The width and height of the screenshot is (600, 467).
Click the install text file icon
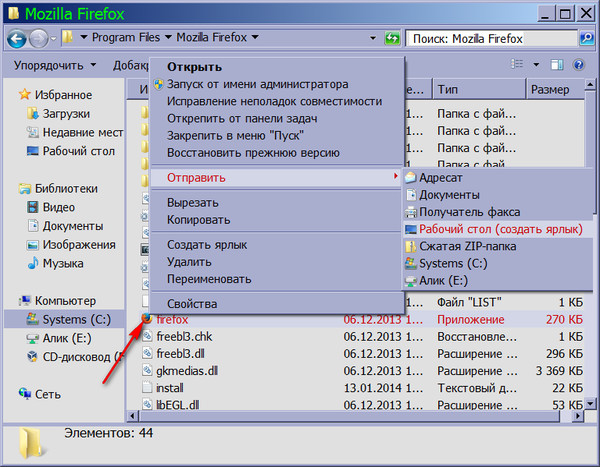pos(147,387)
